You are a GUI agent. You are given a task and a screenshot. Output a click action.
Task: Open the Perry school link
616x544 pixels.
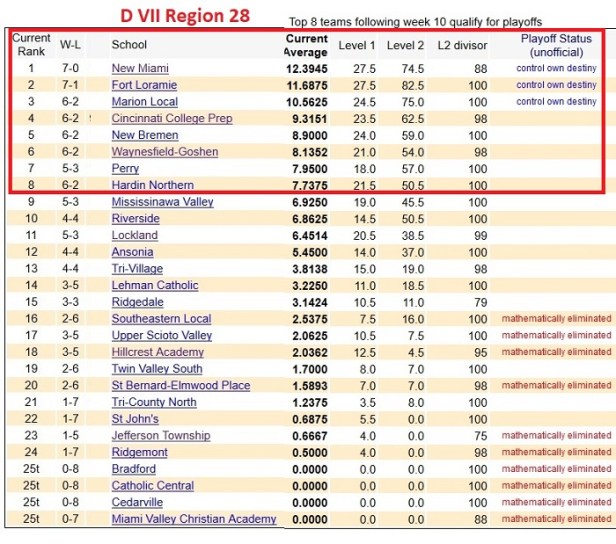click(125, 169)
